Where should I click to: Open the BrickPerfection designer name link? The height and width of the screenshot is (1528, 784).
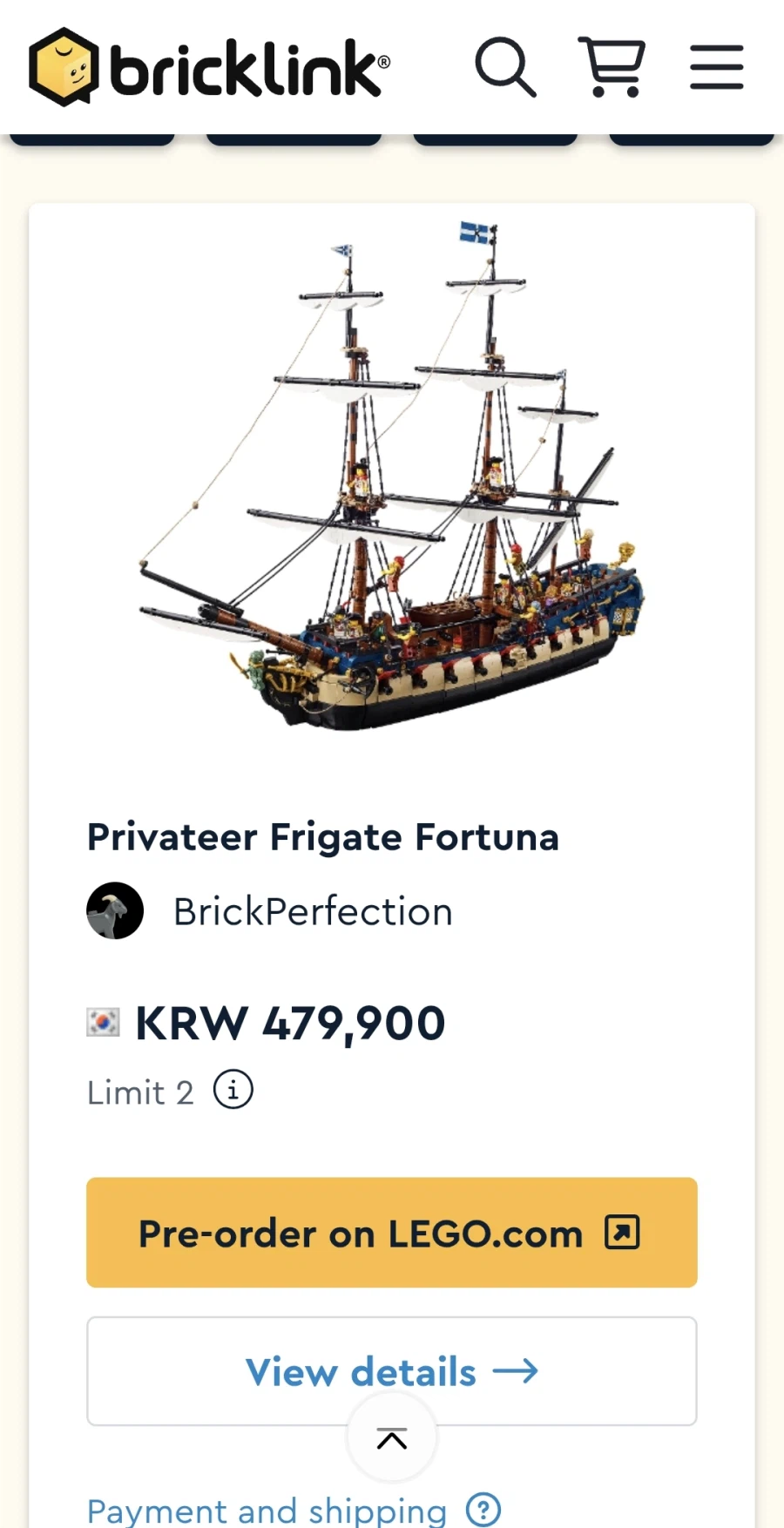(313, 912)
